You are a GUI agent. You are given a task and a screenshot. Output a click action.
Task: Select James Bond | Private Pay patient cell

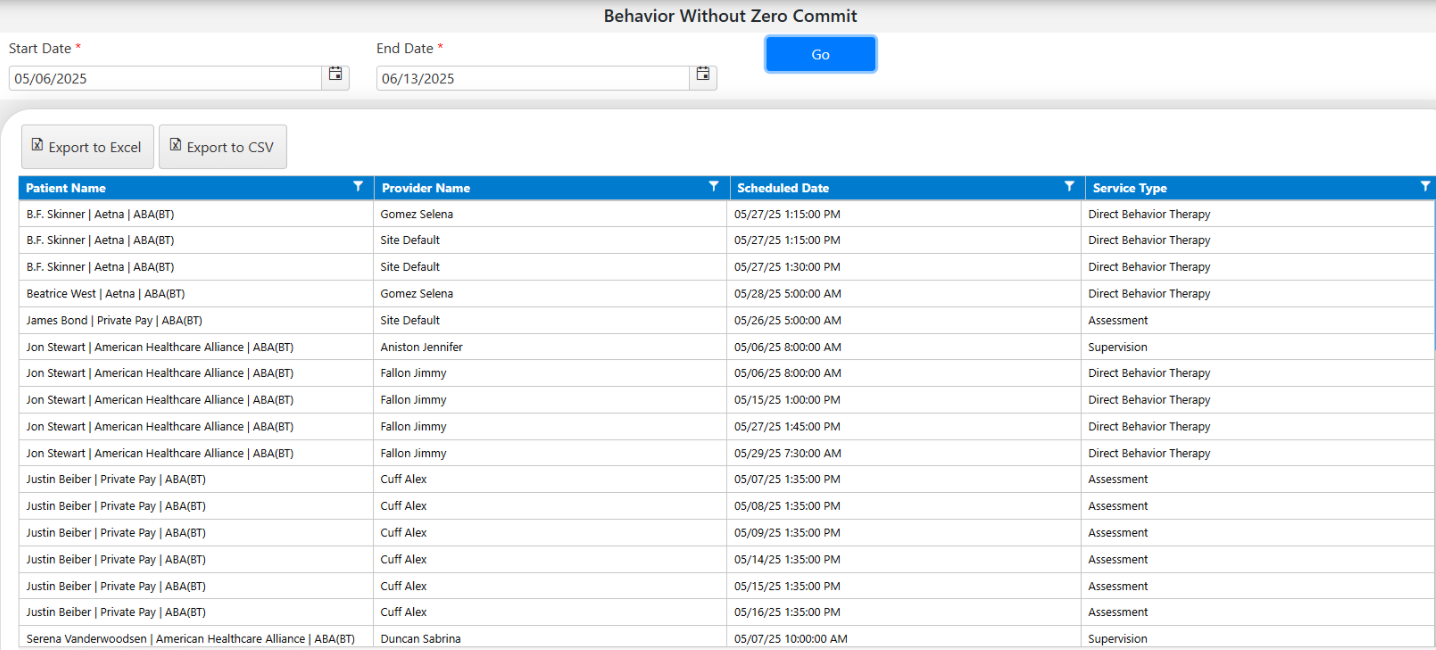pos(196,320)
